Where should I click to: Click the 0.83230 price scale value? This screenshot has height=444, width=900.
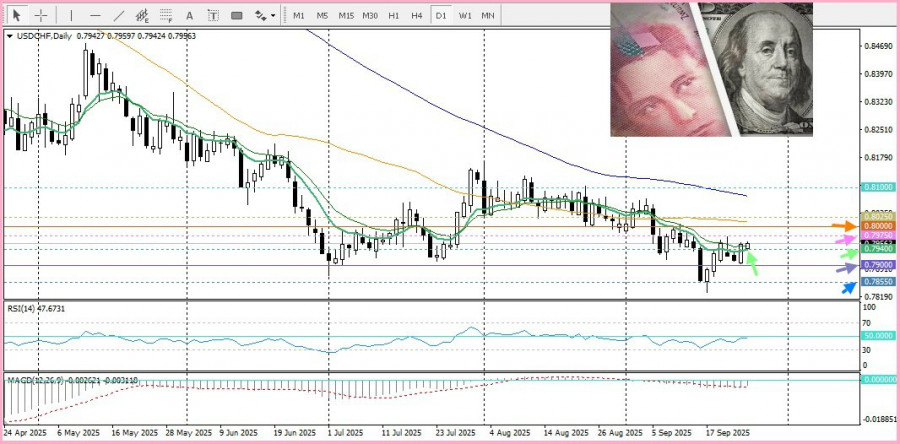(878, 102)
